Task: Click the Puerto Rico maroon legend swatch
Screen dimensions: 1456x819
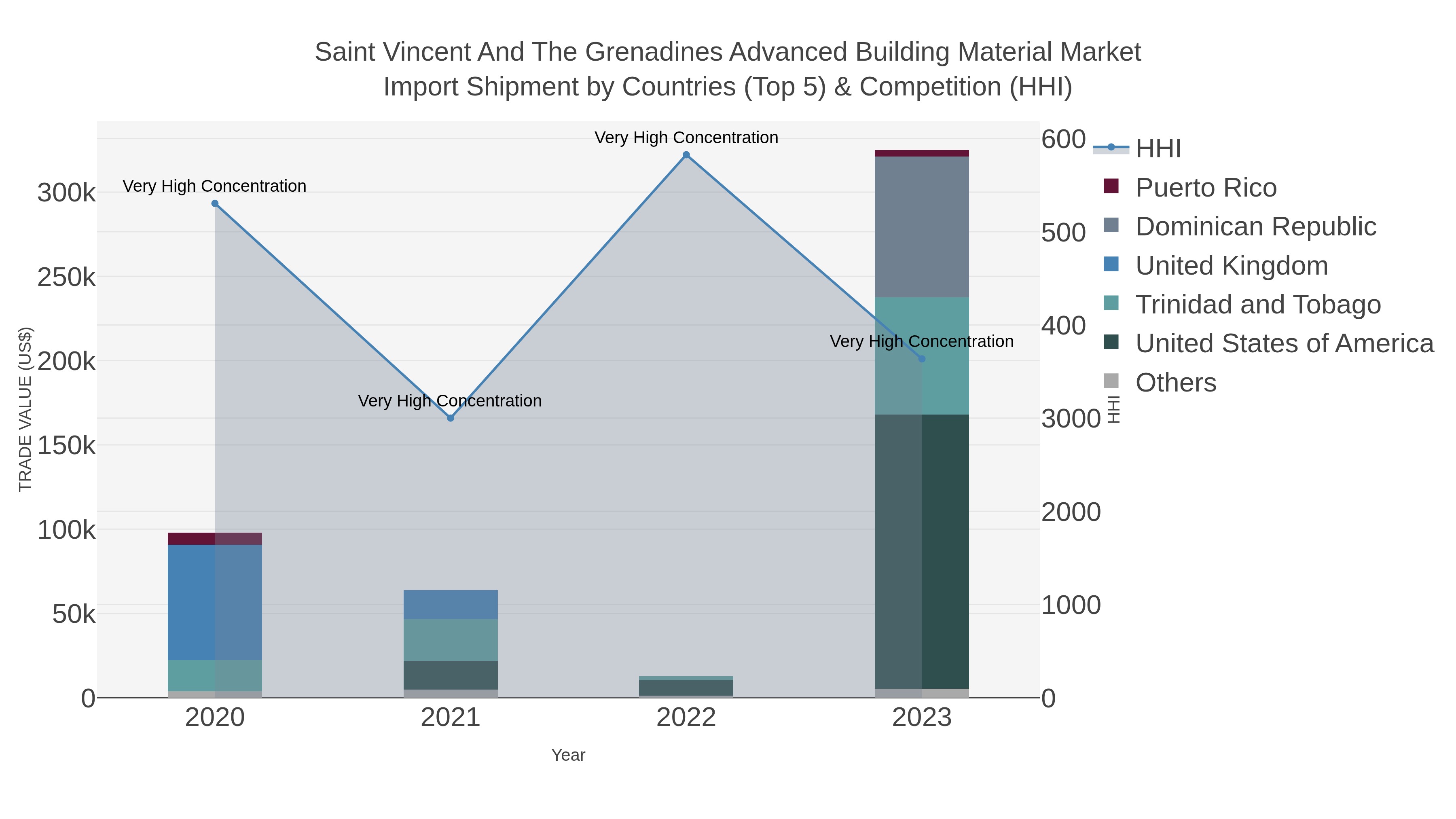Action: pos(1111,186)
